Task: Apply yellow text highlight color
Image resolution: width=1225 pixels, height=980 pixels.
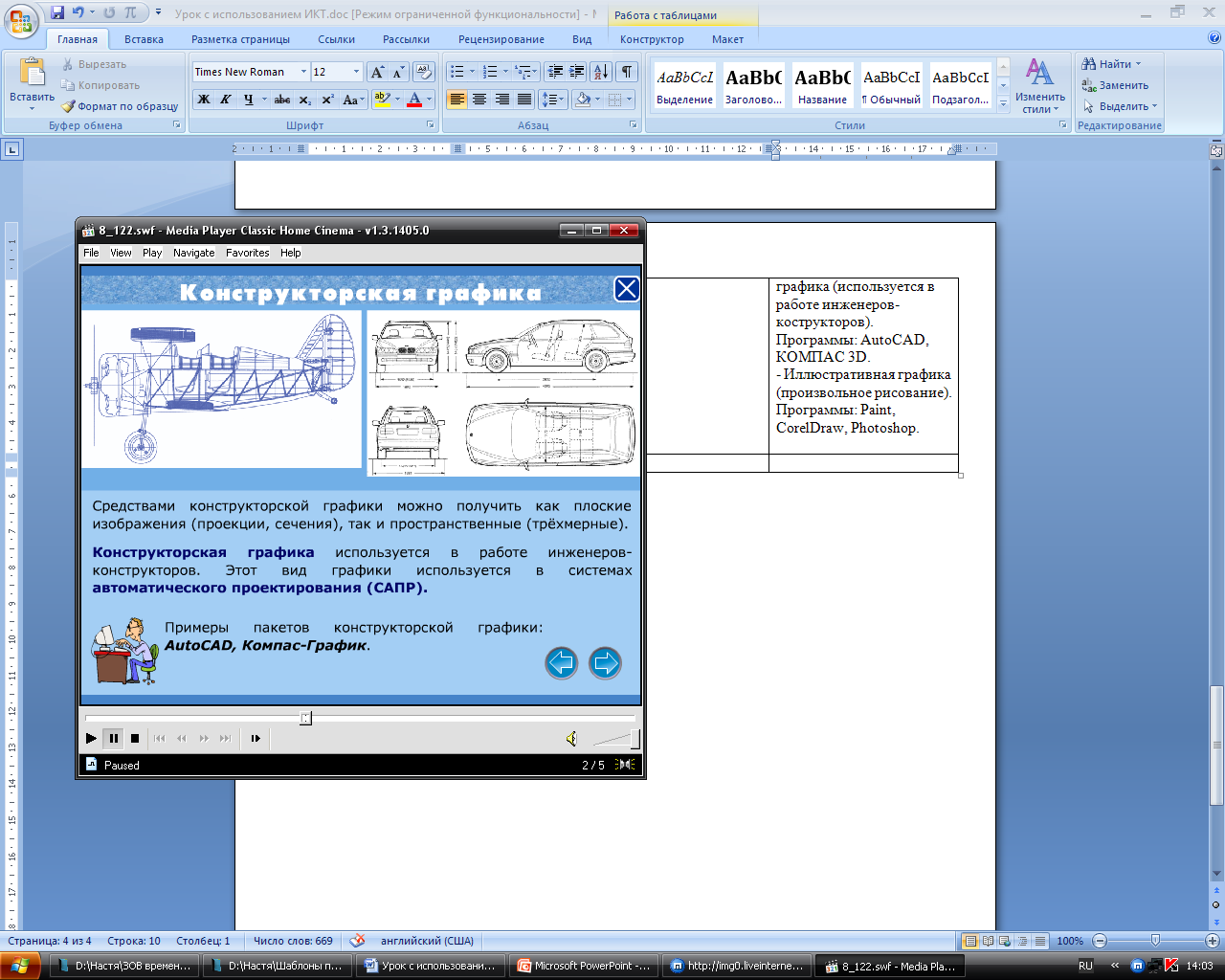Action: coord(382,100)
